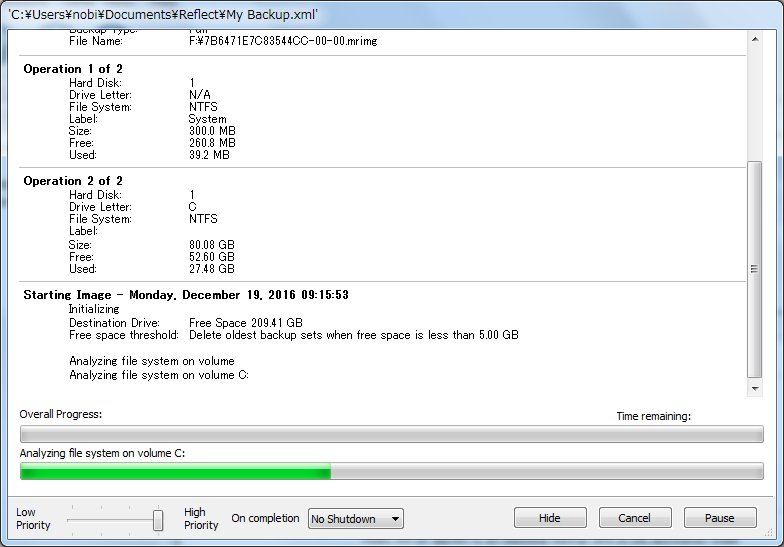784x547 pixels.
Task: Click the log scrollbar up arrow
Action: [x=755, y=39]
